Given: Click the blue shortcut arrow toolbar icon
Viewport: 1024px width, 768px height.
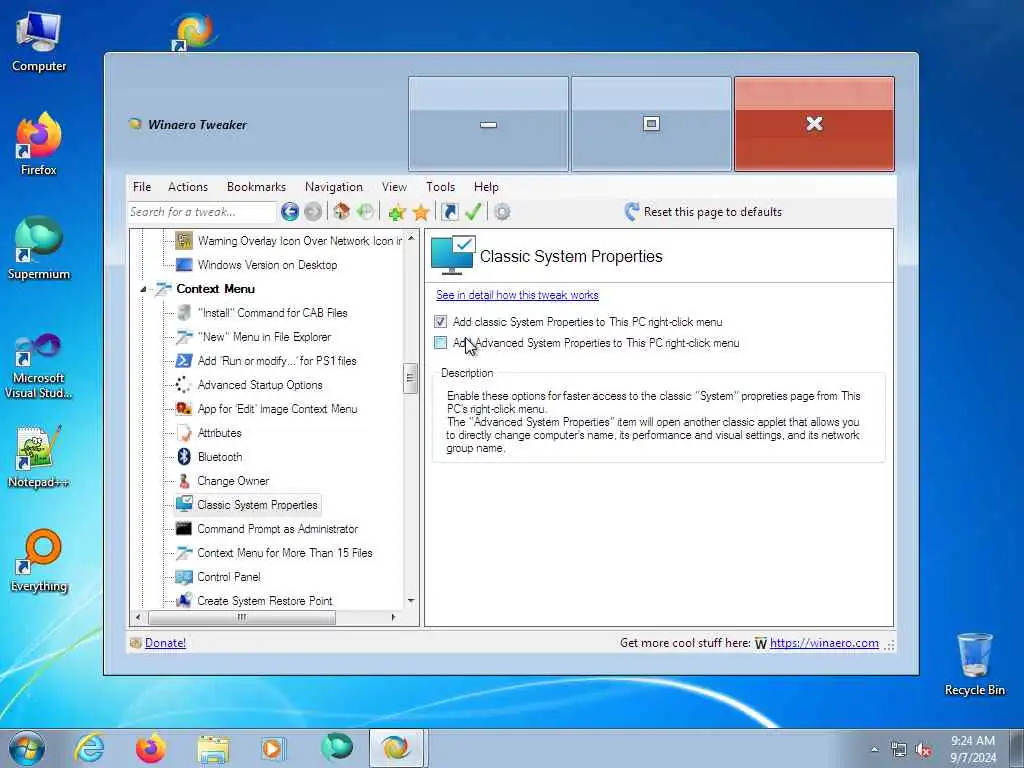Looking at the screenshot, I should coord(450,212).
